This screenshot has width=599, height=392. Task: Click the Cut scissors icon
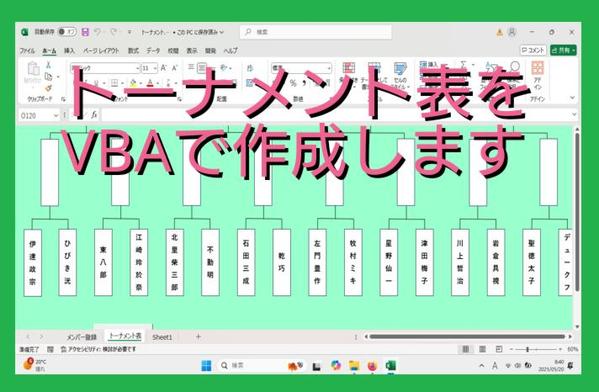pyautogui.click(x=49, y=65)
